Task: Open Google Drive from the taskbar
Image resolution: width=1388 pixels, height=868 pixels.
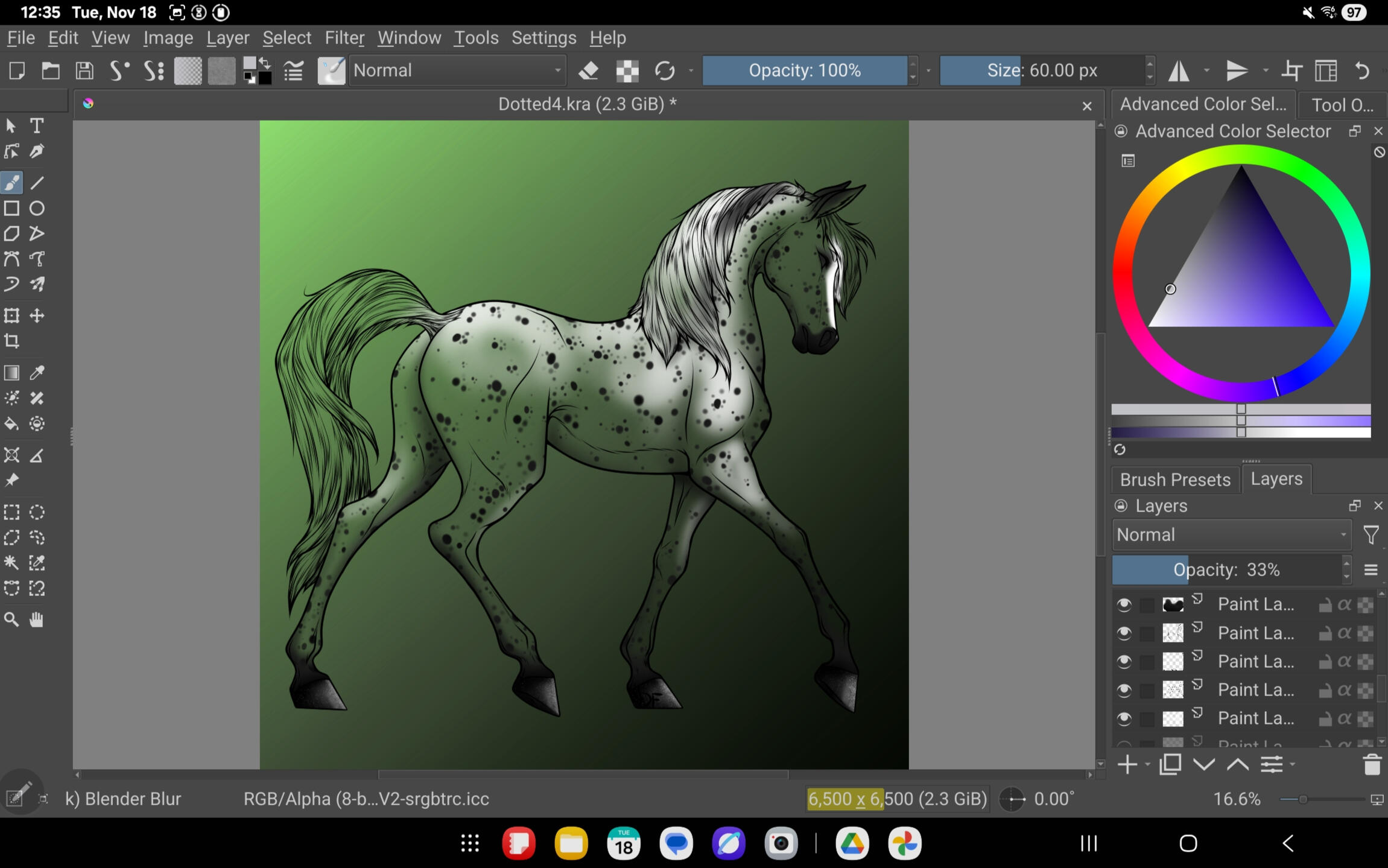Action: coord(852,843)
